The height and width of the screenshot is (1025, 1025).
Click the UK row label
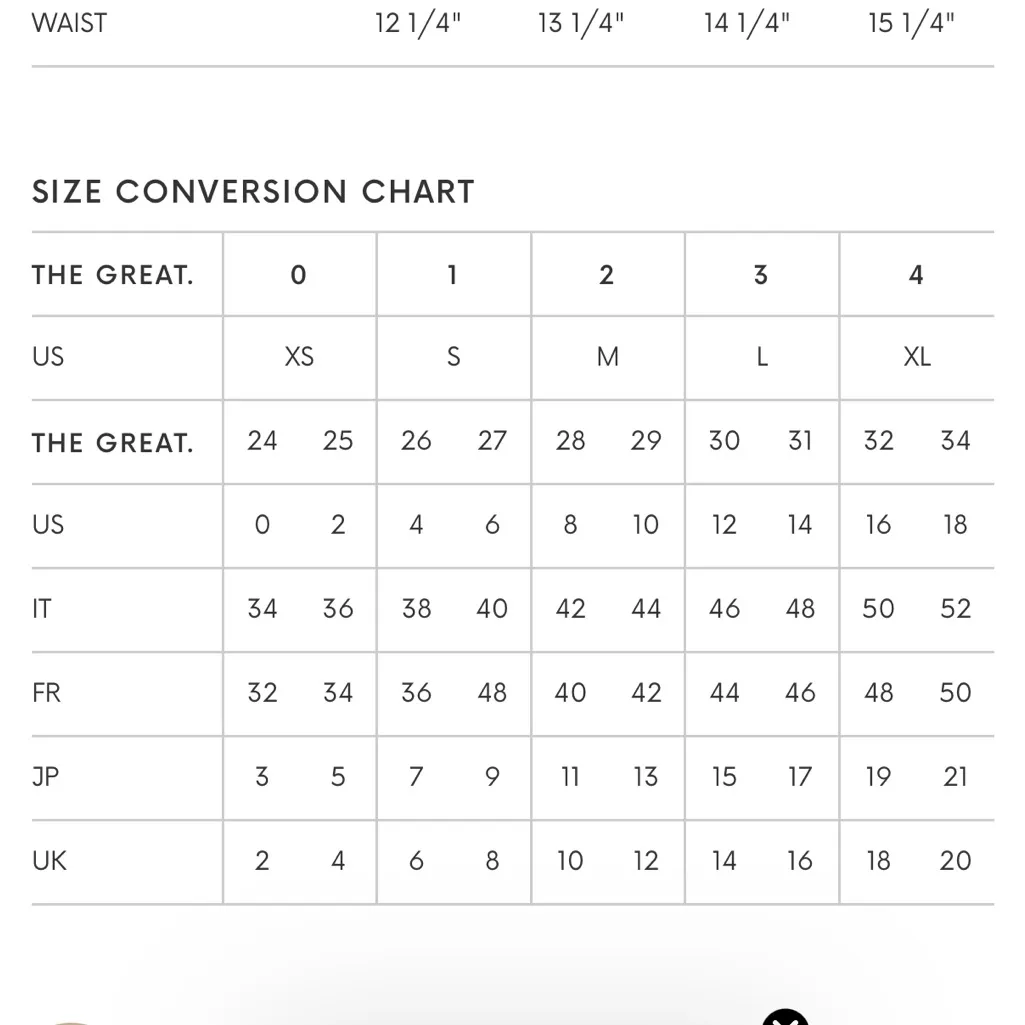coord(49,861)
